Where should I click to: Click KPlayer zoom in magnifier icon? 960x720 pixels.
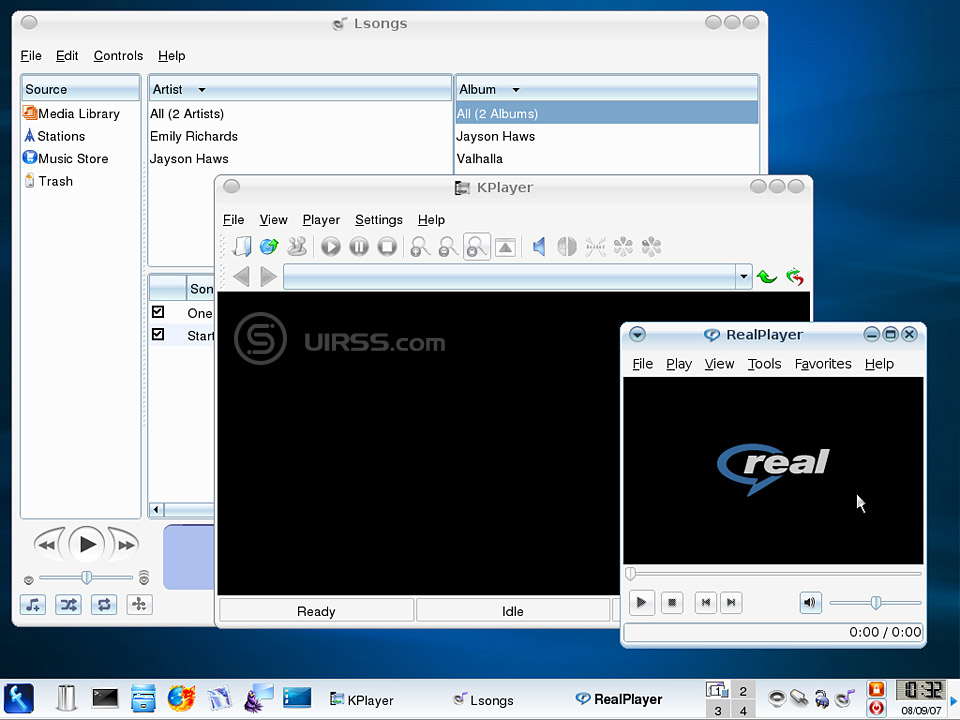[x=421, y=247]
